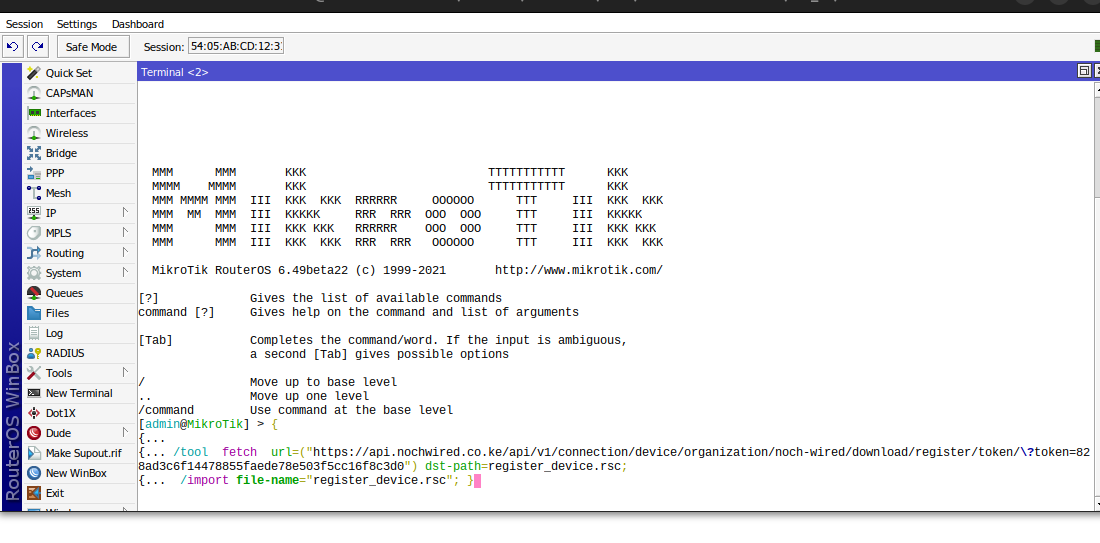Click the Quick Set wand icon
The image size is (1100, 543).
[x=34, y=73]
